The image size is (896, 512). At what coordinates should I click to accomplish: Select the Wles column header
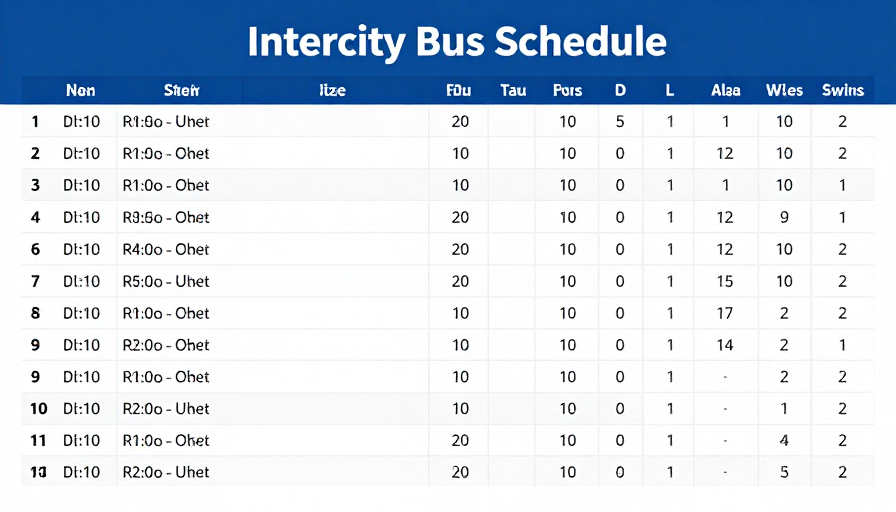(x=784, y=90)
